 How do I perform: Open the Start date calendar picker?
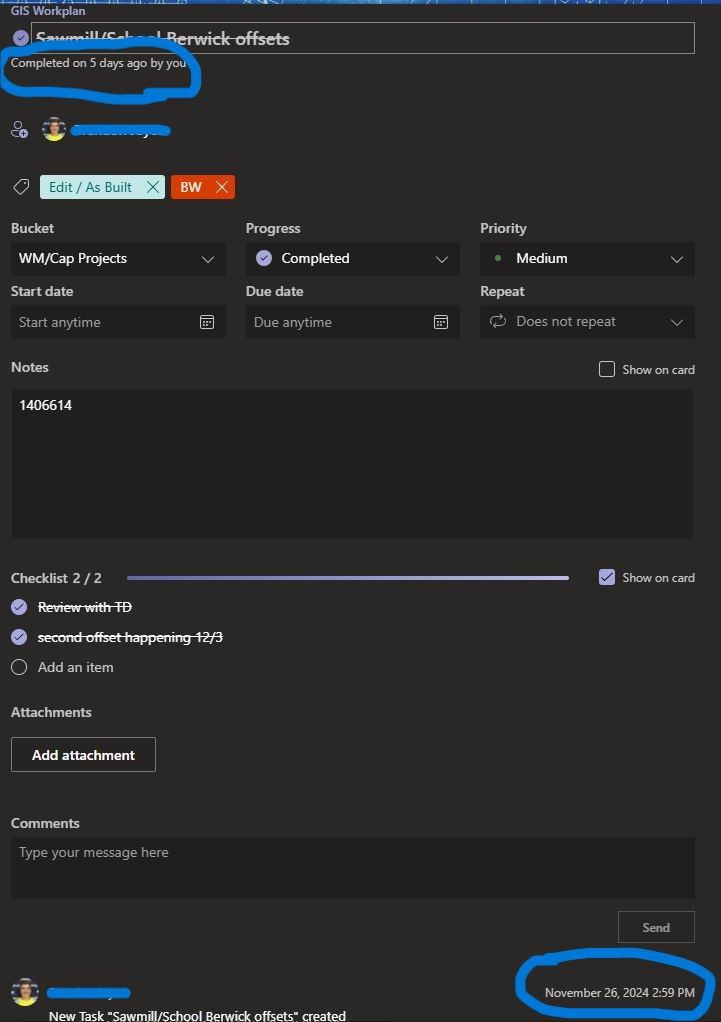[x=207, y=322]
